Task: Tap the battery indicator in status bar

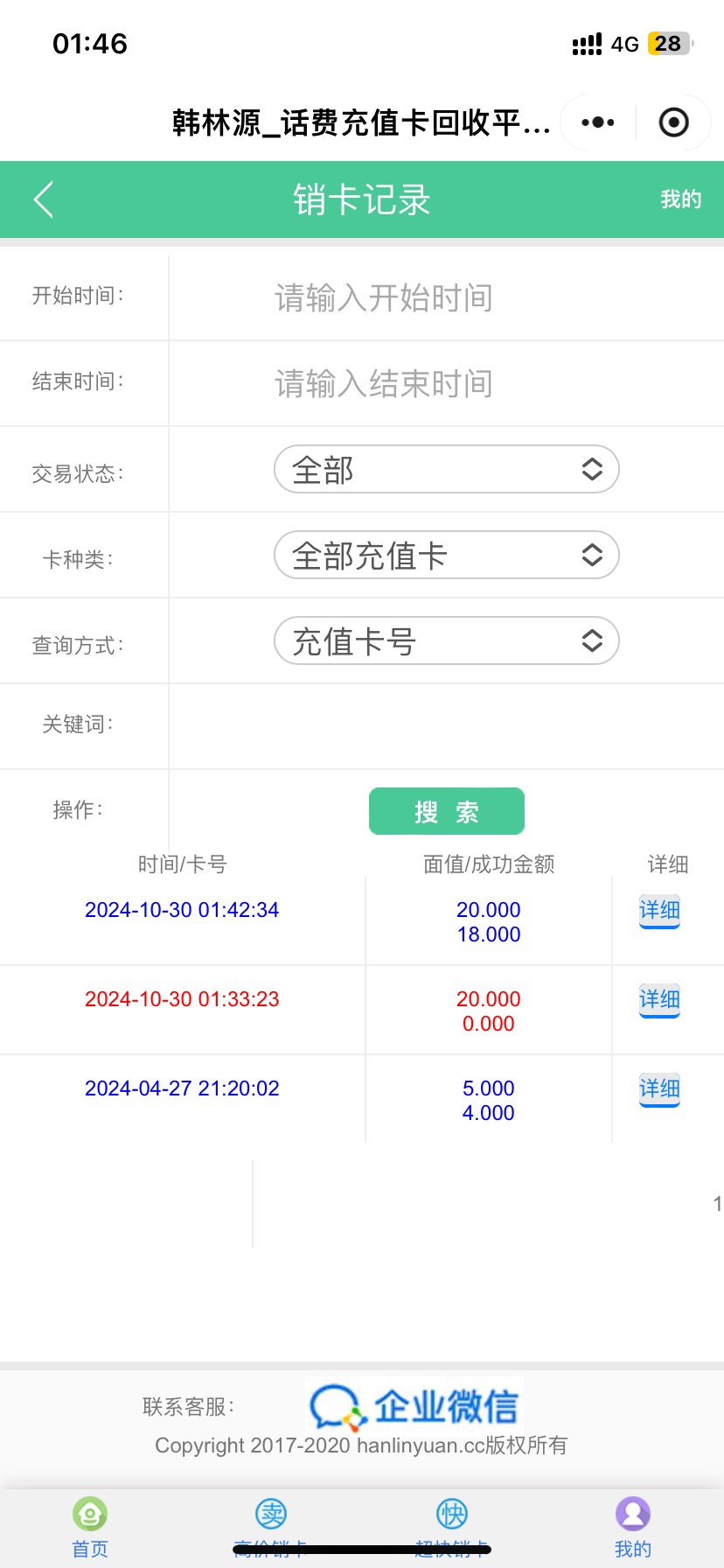Action: [x=669, y=44]
